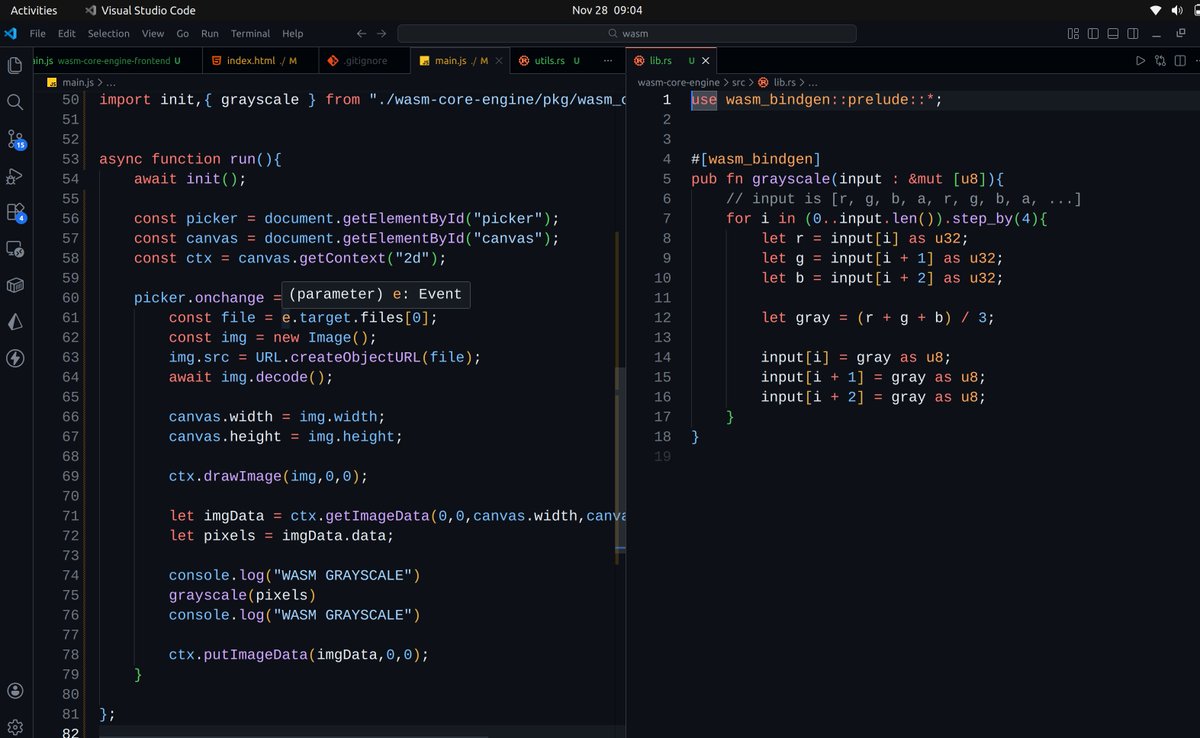Viewport: 1200px width, 738px height.
Task: Run the lib.rs file with play icon
Action: (x=1140, y=61)
